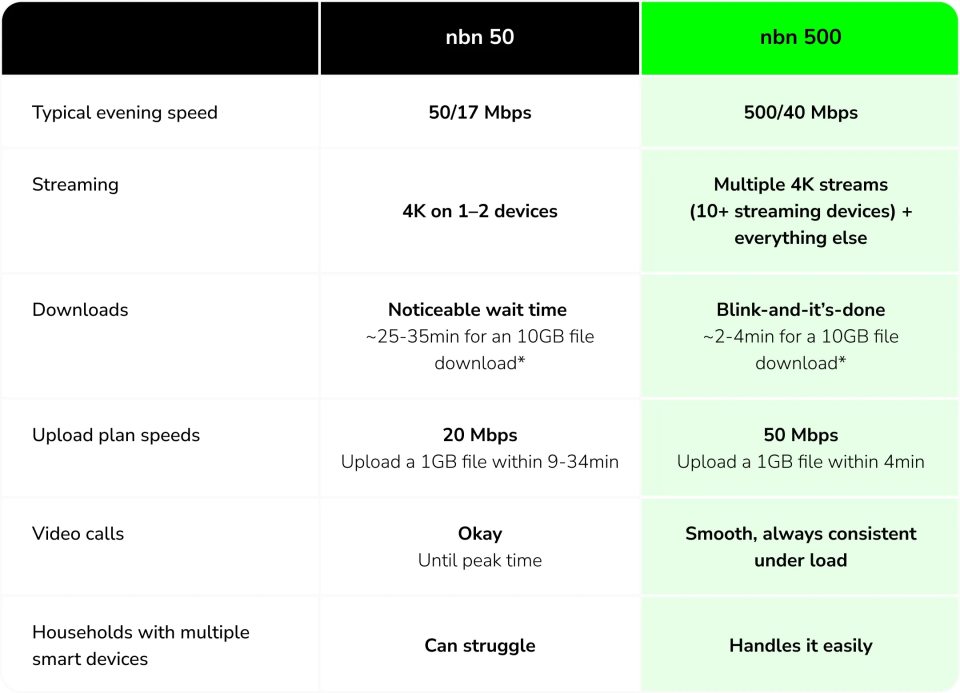Image resolution: width=960 pixels, height=693 pixels.
Task: Click the Video calls row label
Action: [x=78, y=533]
